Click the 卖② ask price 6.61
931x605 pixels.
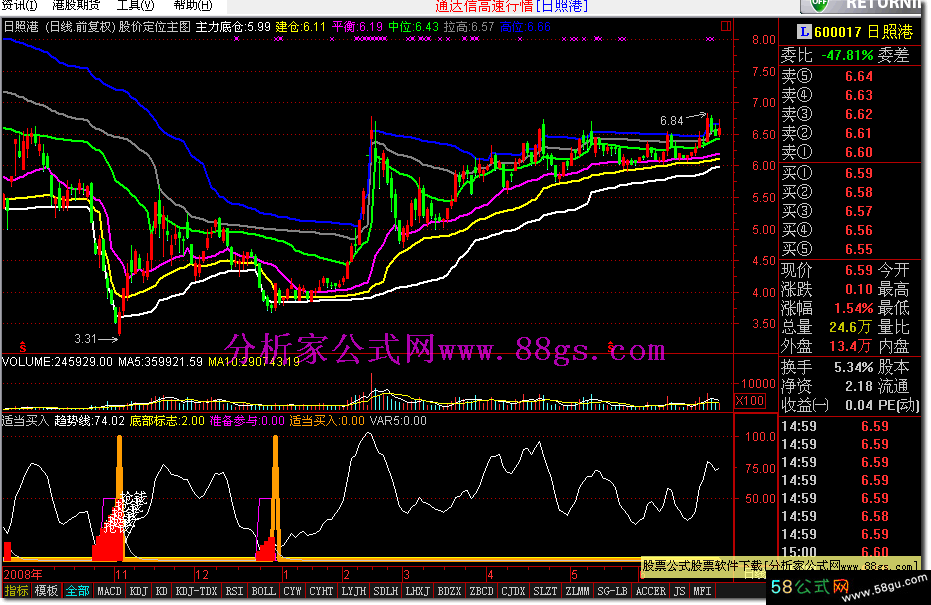(x=859, y=134)
